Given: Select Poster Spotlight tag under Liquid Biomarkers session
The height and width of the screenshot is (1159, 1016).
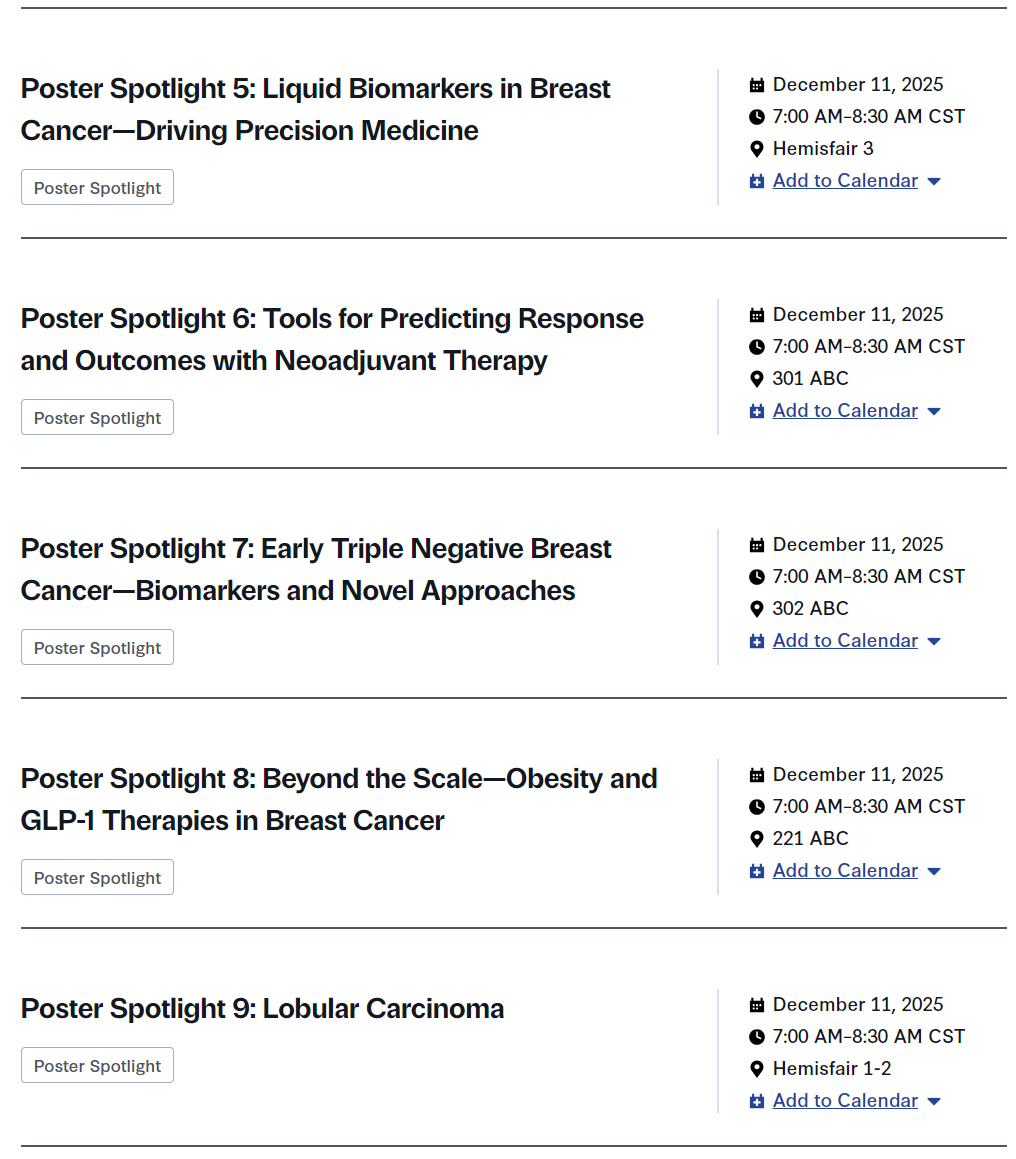Looking at the screenshot, I should tap(97, 188).
